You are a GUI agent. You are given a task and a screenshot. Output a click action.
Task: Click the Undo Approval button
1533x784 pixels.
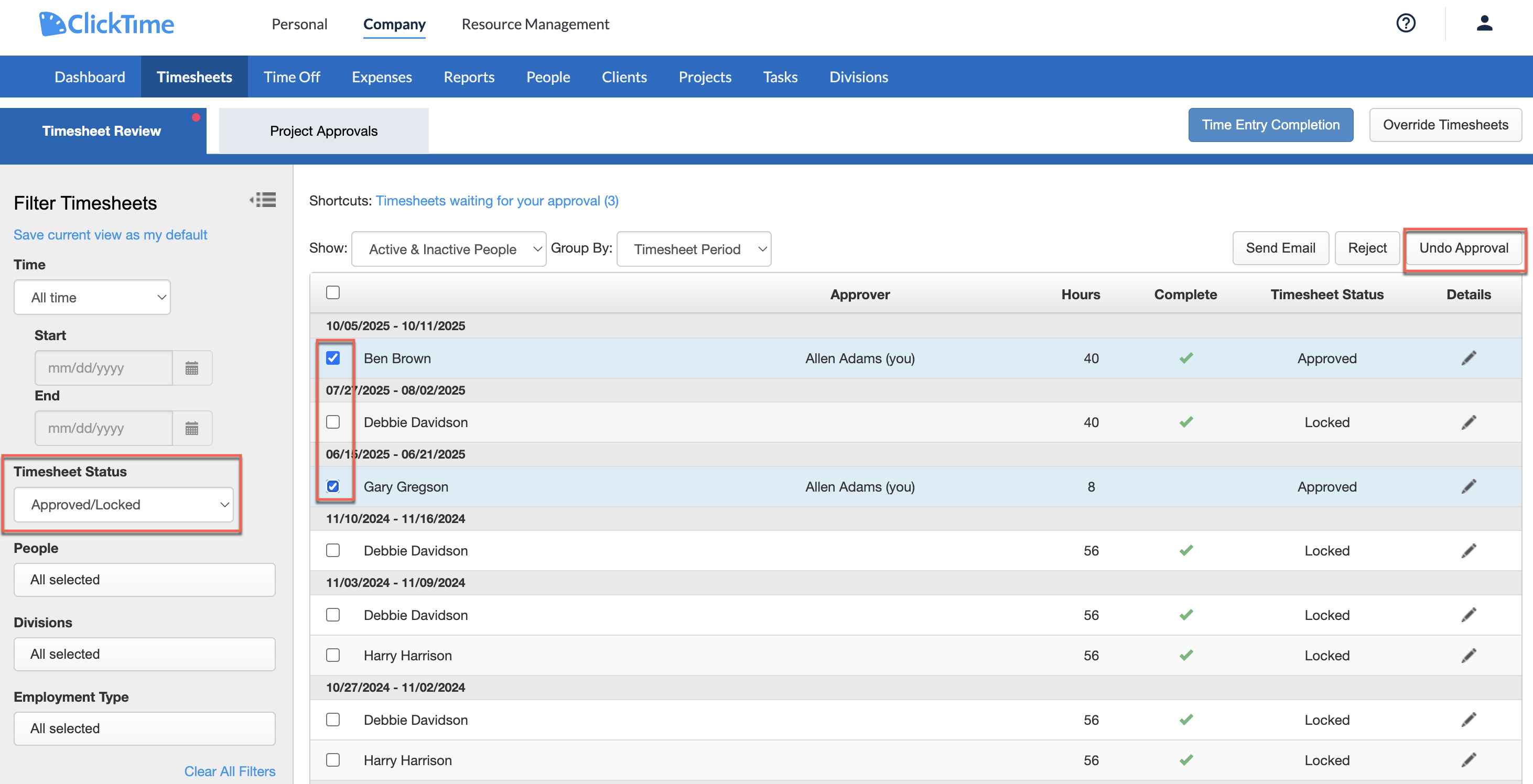coord(1463,248)
